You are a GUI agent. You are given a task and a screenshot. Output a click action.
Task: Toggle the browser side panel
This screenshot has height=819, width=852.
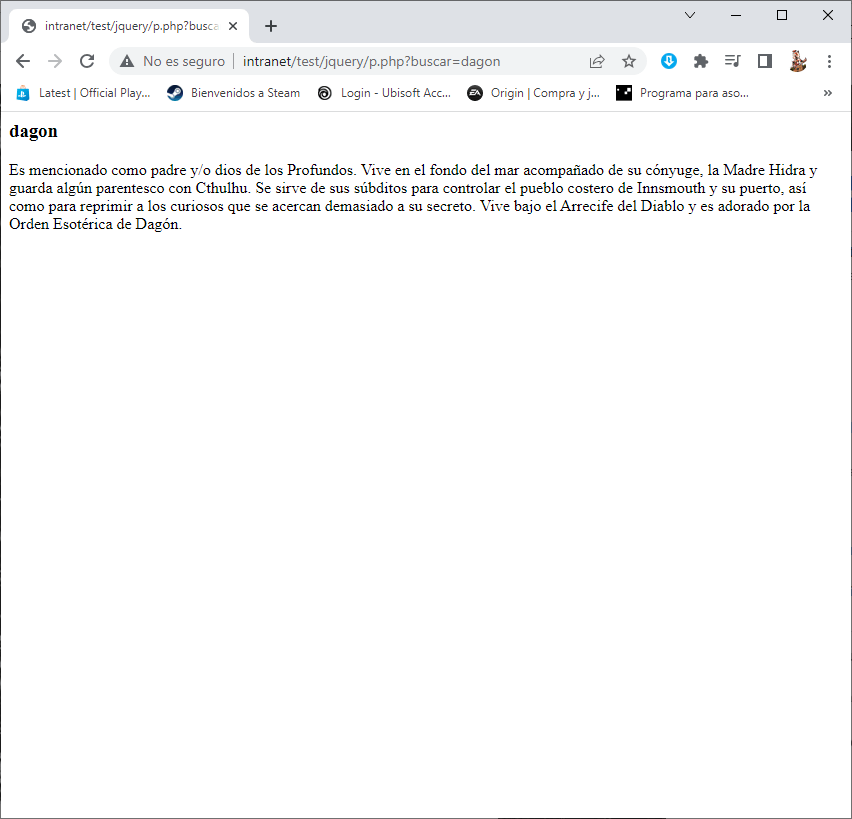pyautogui.click(x=765, y=61)
